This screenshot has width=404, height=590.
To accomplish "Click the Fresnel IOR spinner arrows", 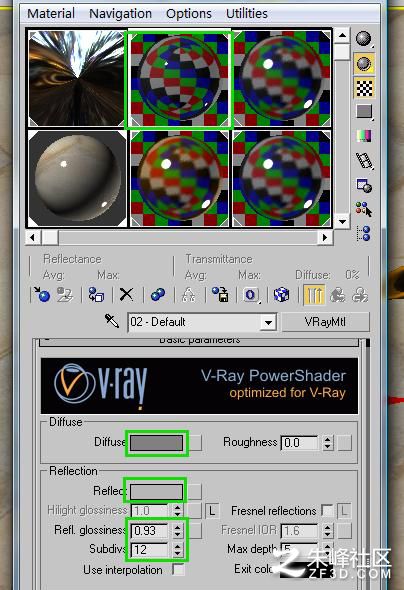I will point(328,531).
